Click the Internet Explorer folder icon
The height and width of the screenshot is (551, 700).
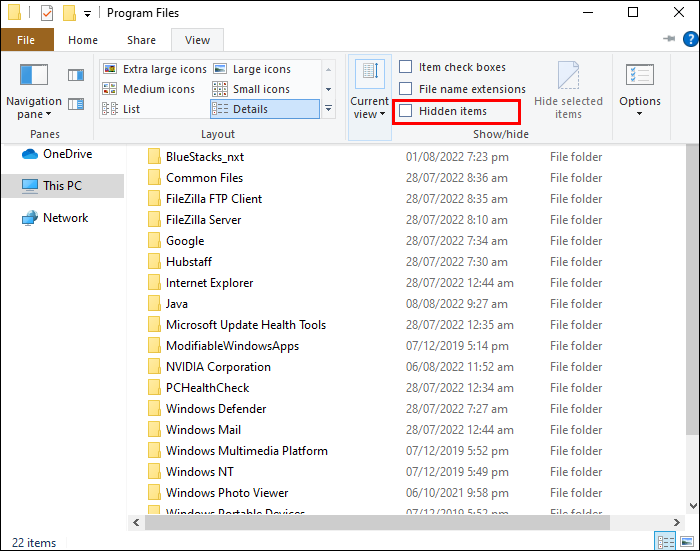[x=154, y=283]
